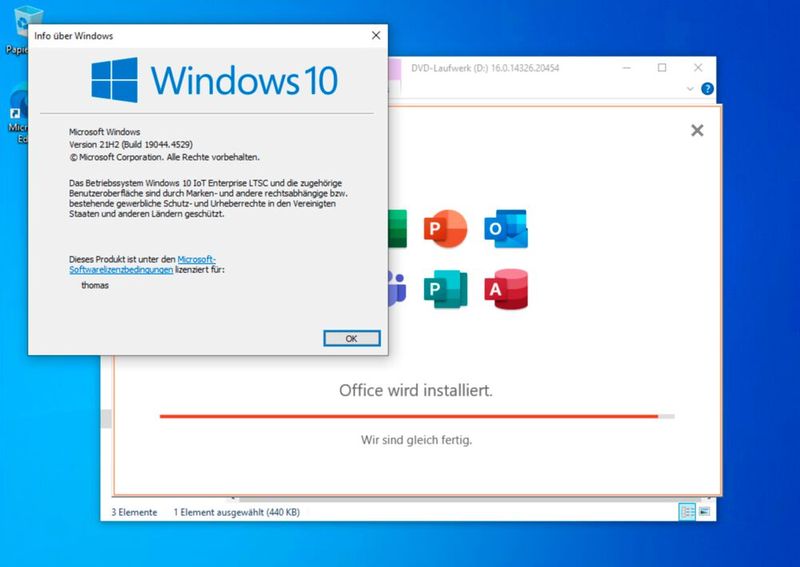Click the partially hidden Teams icon
The width and height of the screenshot is (800, 567).
[x=397, y=289]
